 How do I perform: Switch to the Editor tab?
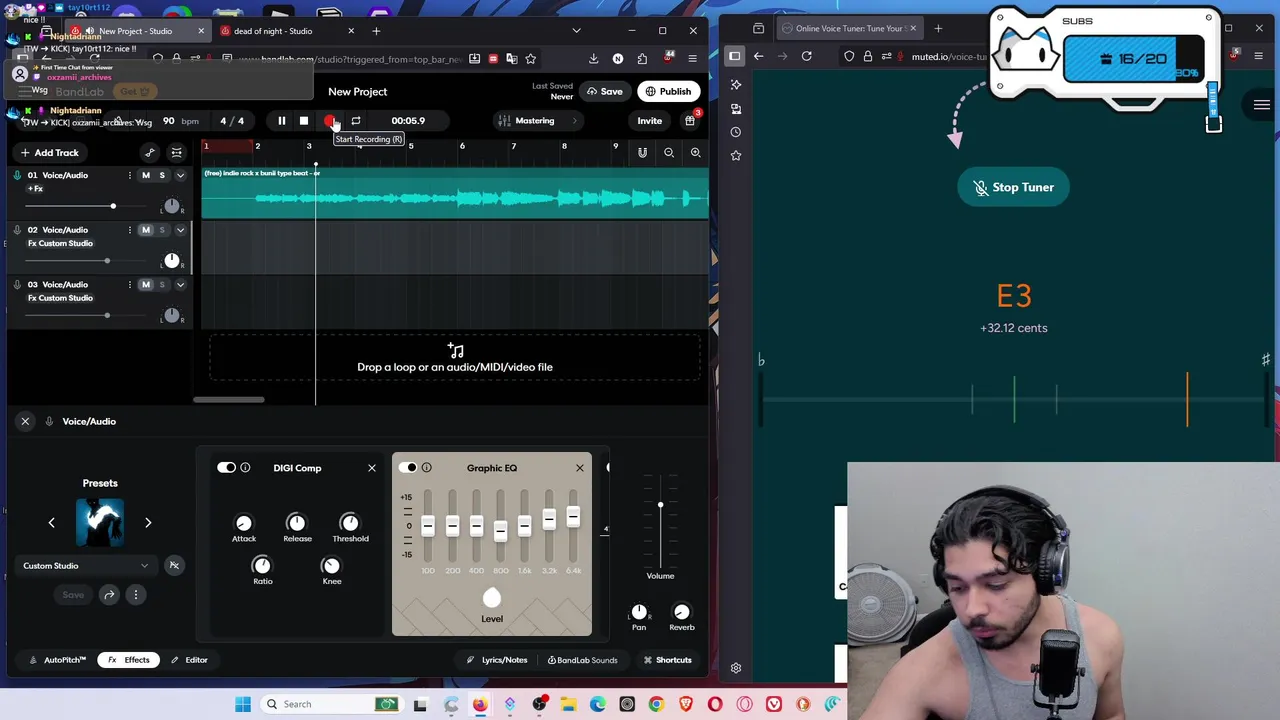(189, 660)
